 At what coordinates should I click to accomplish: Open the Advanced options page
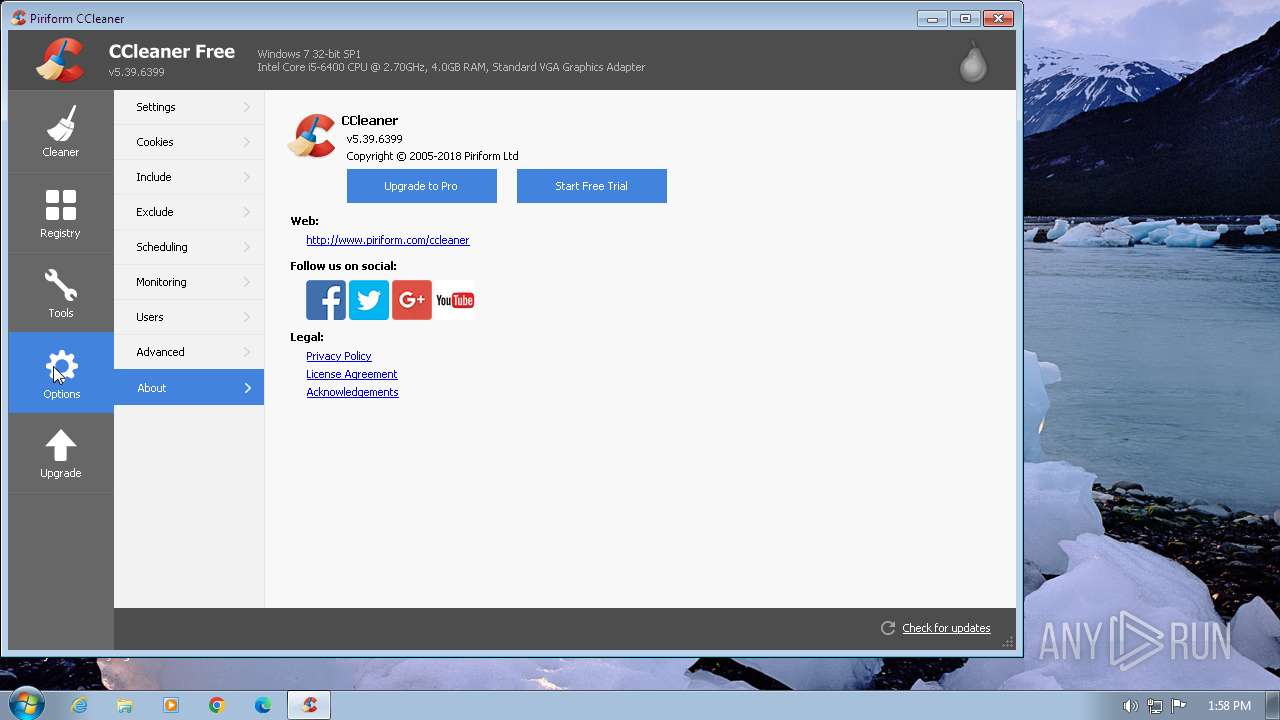coord(189,352)
